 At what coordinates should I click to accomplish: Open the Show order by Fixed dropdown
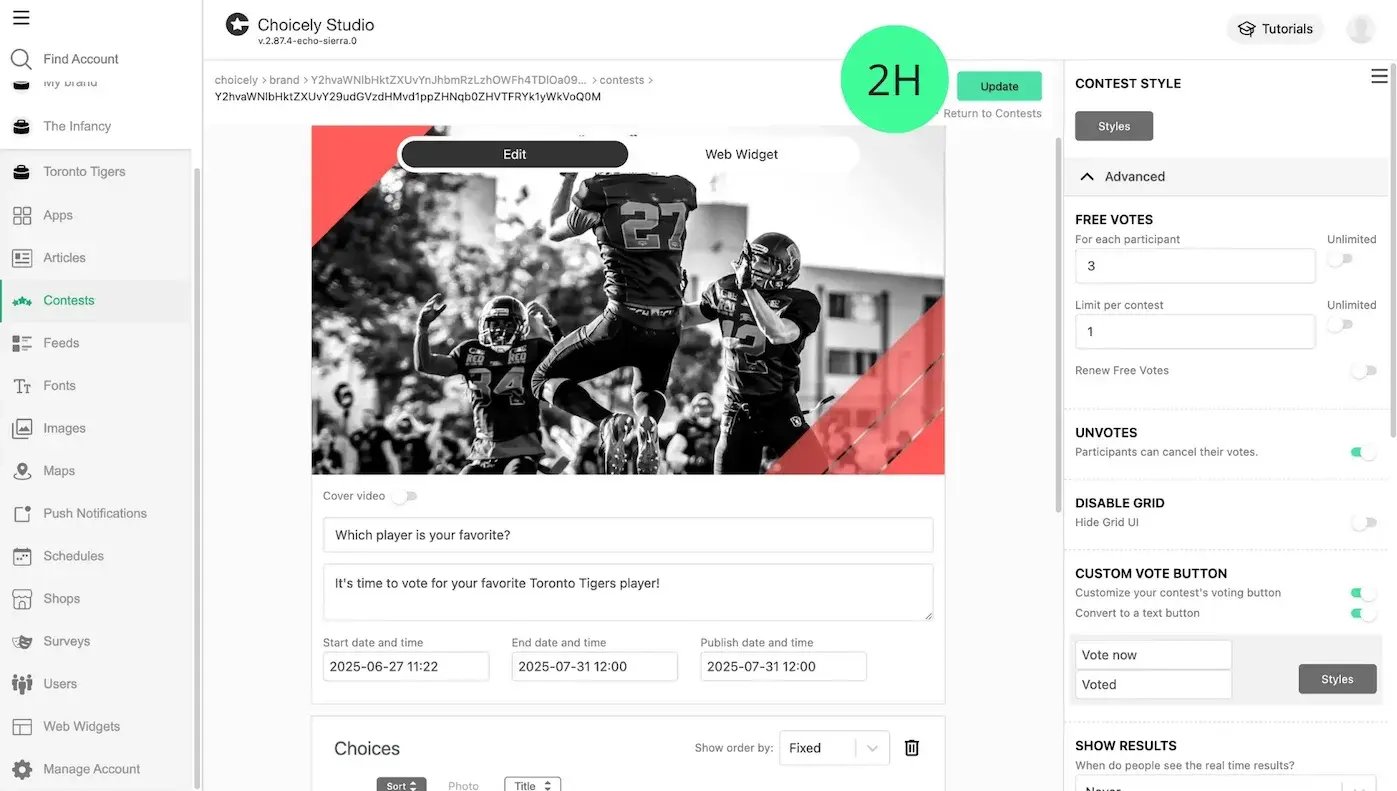click(x=834, y=748)
